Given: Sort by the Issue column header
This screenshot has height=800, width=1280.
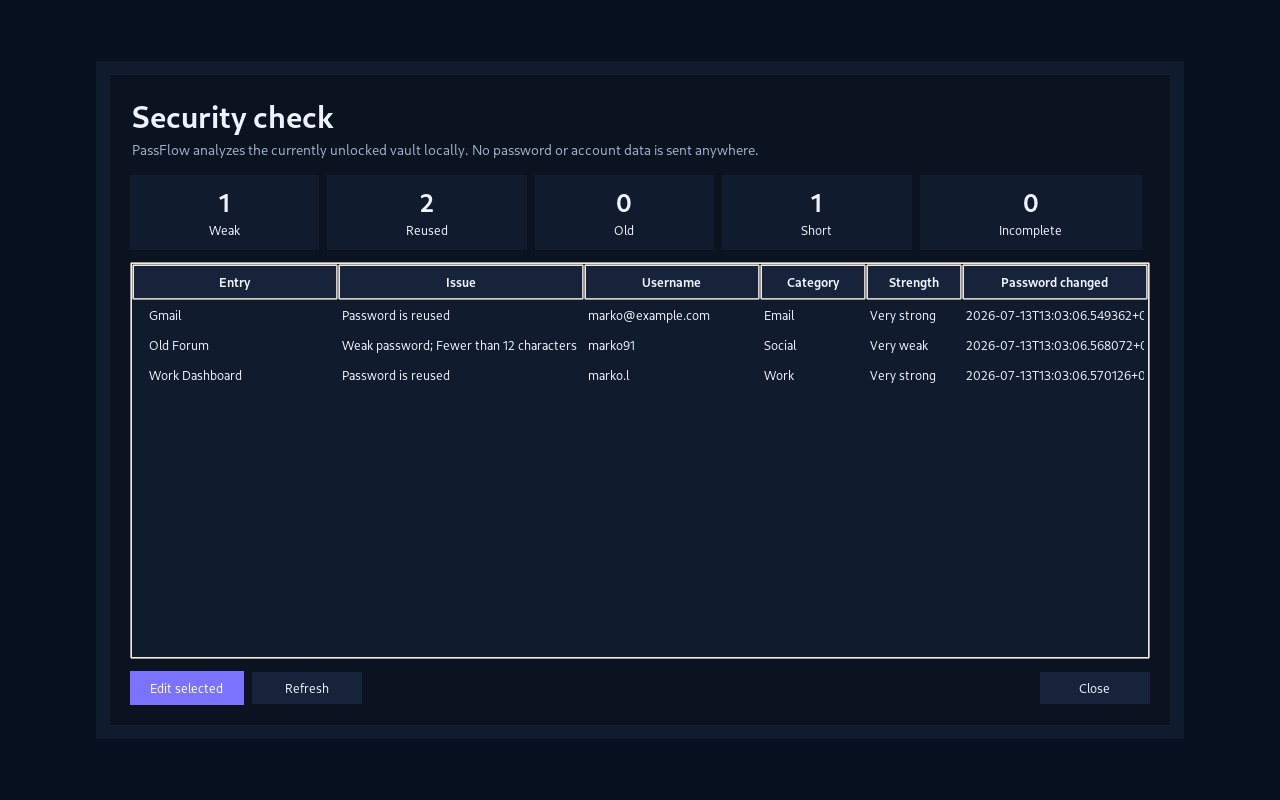Looking at the screenshot, I should pos(461,282).
